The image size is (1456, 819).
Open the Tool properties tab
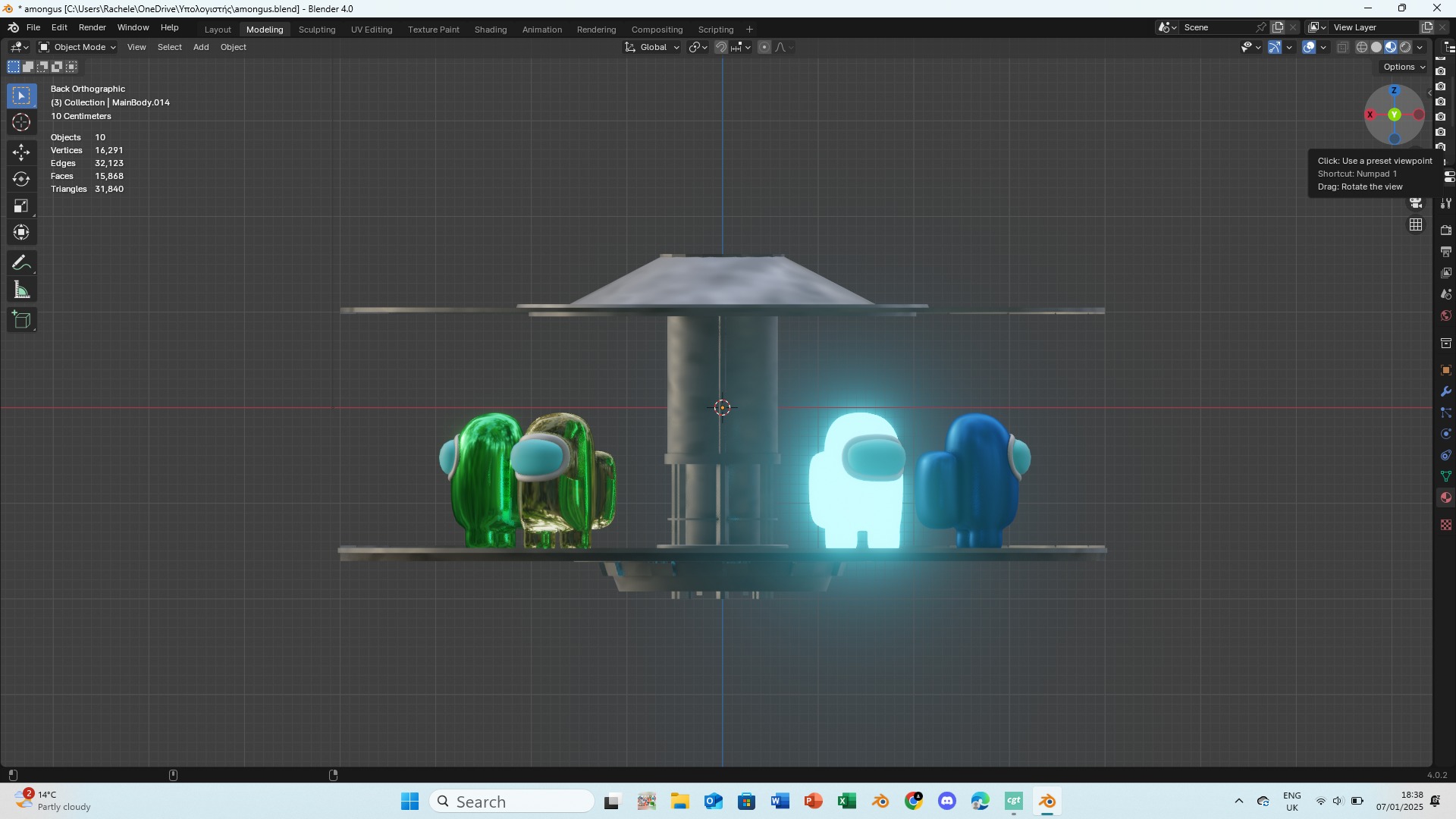(1446, 203)
